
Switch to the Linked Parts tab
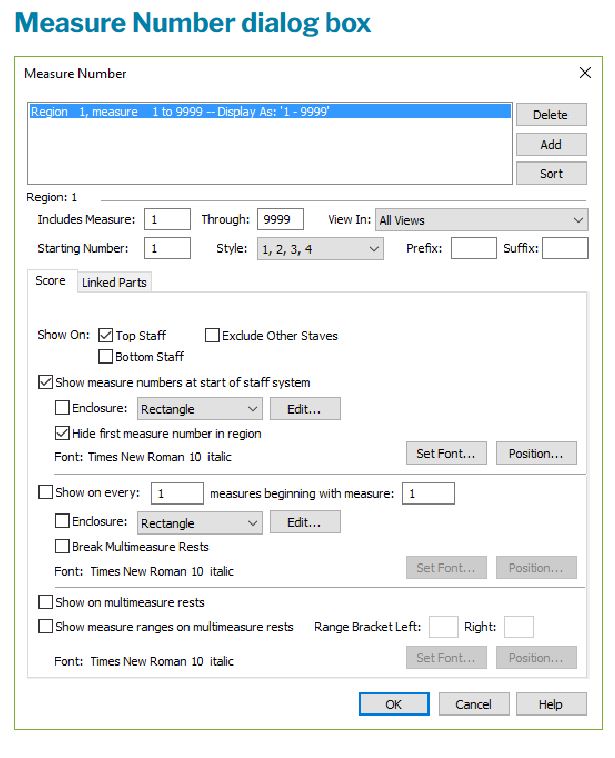coord(114,283)
